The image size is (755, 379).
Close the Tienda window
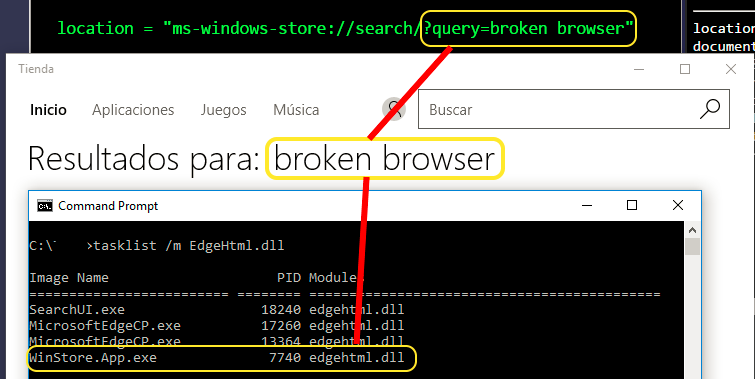tap(730, 69)
